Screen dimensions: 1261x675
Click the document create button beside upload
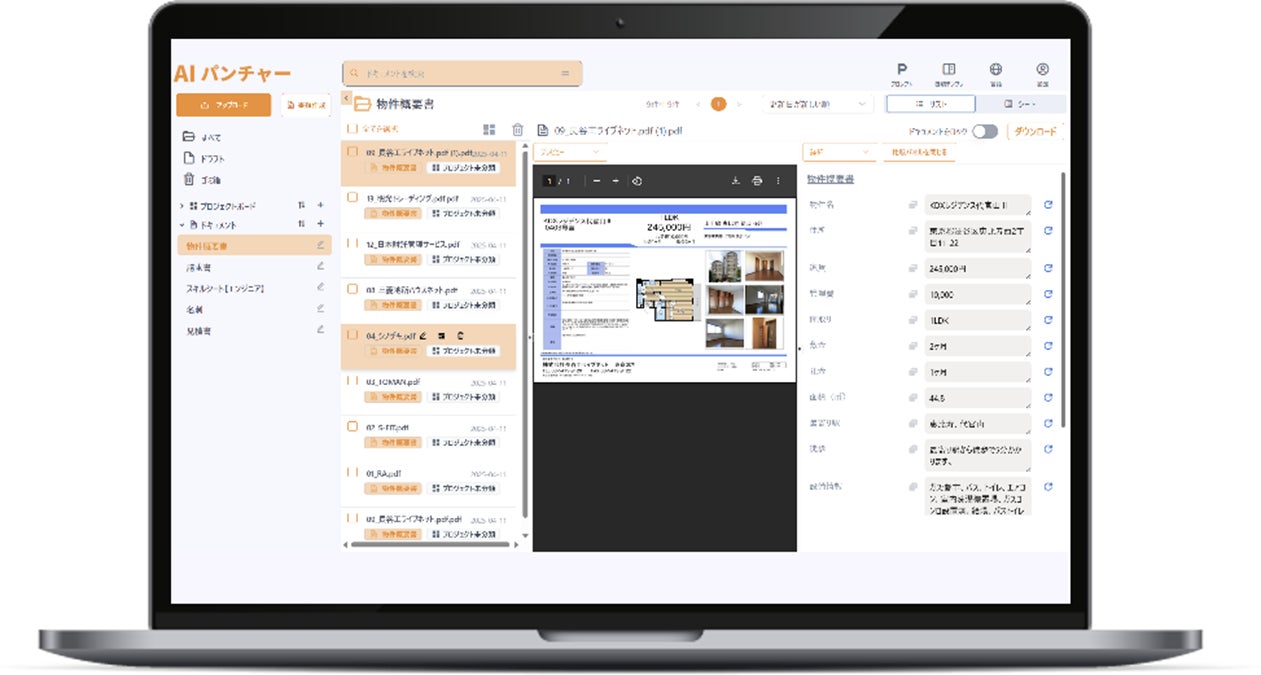point(305,104)
